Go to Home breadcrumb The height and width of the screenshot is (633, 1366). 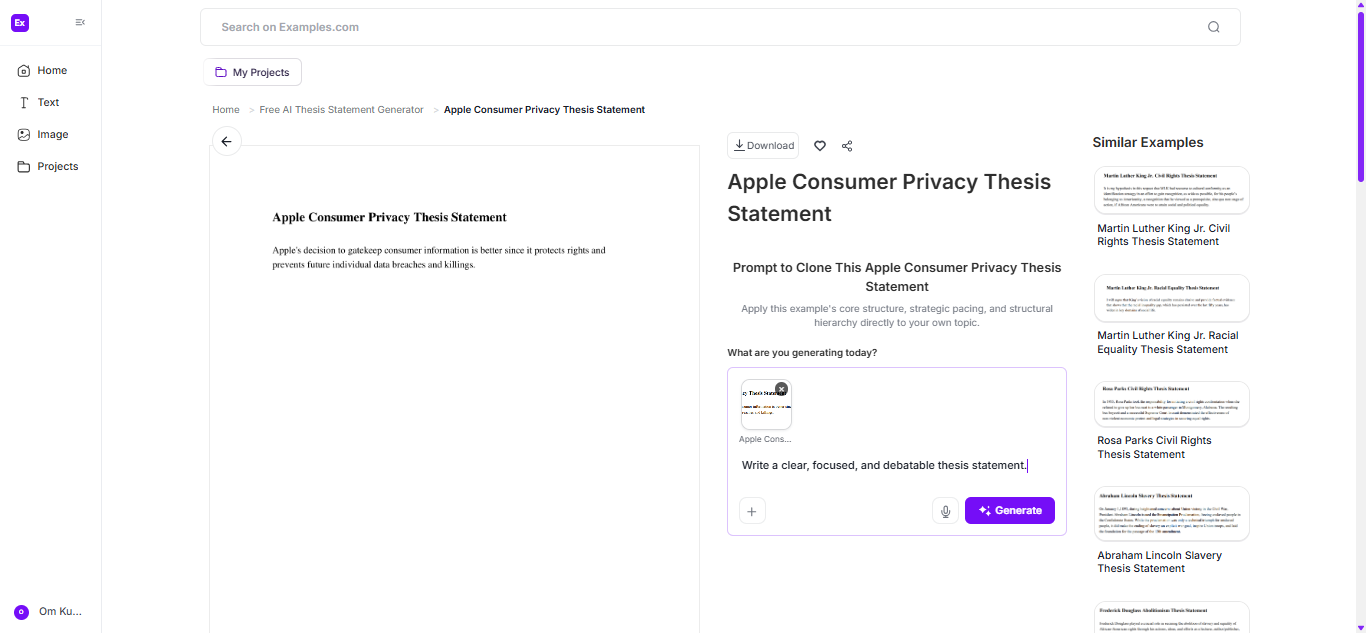(226, 110)
